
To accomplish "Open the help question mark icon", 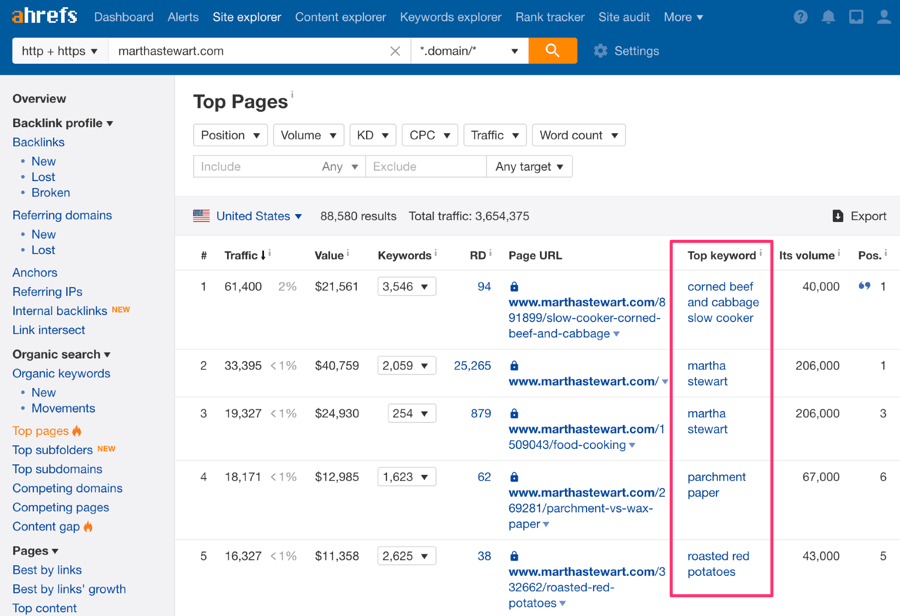I will 800,17.
